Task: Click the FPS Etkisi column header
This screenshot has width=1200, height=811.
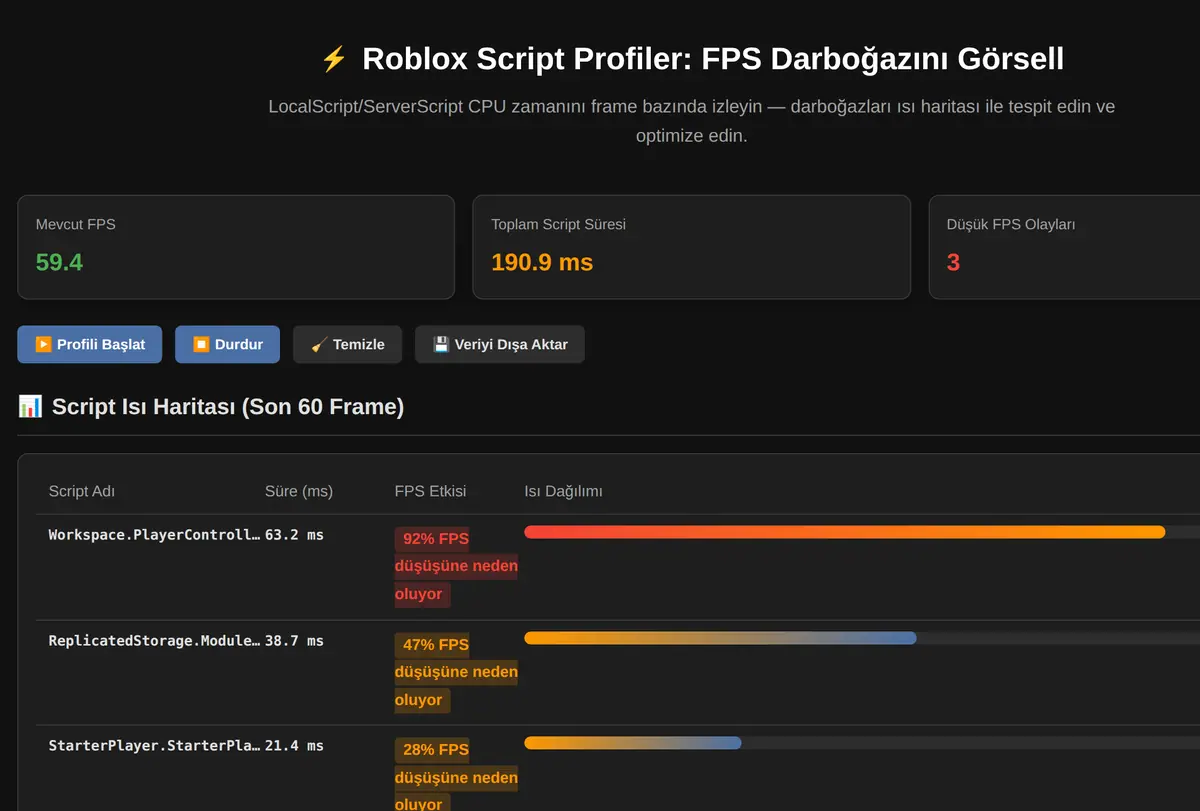Action: 430,491
